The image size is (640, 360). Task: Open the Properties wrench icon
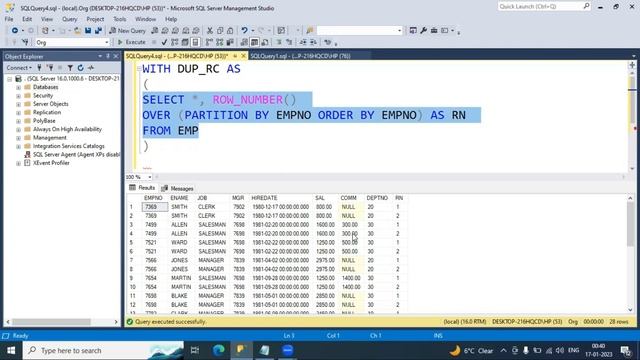424,31
